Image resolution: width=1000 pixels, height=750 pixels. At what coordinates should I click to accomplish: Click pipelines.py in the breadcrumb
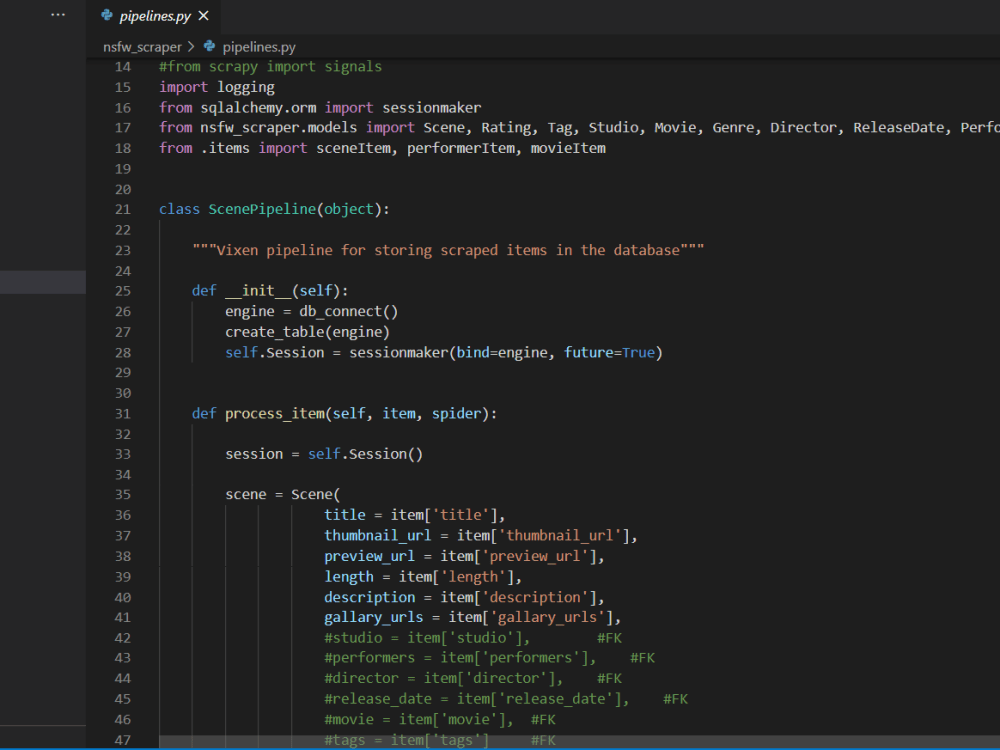259,47
